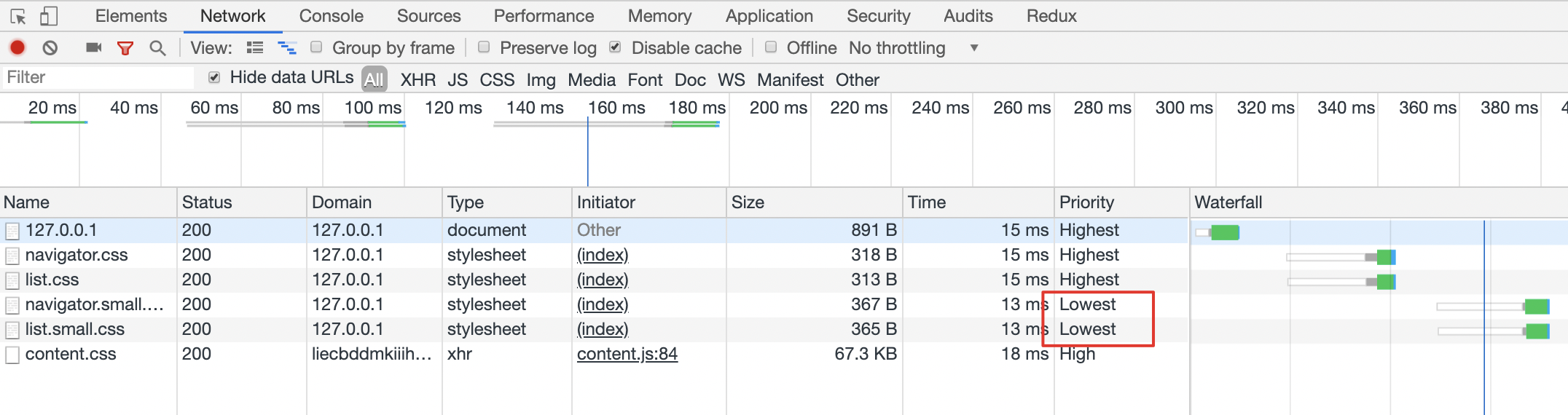Click the green waterfall bar for 127.0.0.1
The width and height of the screenshot is (1568, 415).
1225,233
